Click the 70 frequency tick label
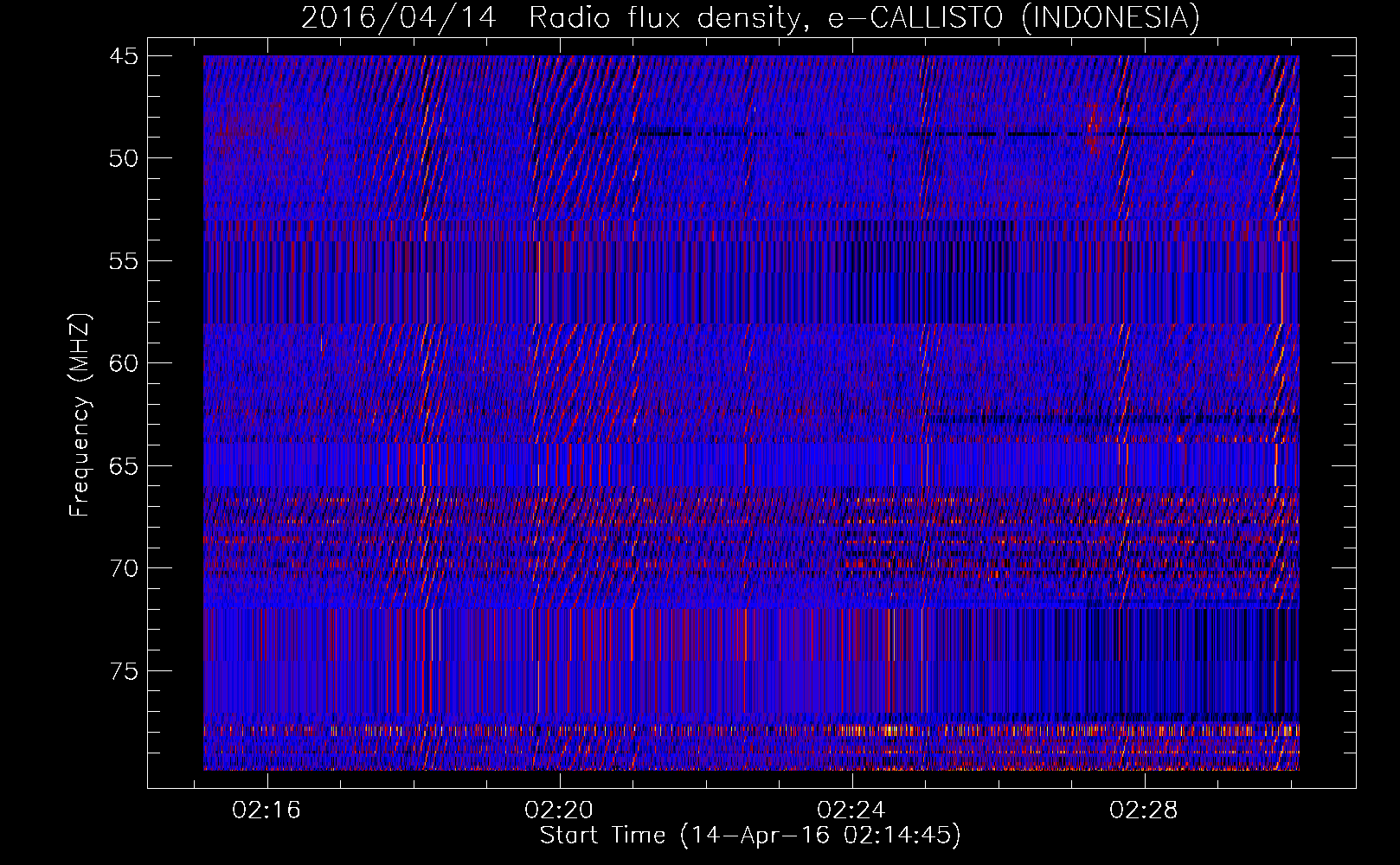The image size is (1400, 865). [x=124, y=568]
